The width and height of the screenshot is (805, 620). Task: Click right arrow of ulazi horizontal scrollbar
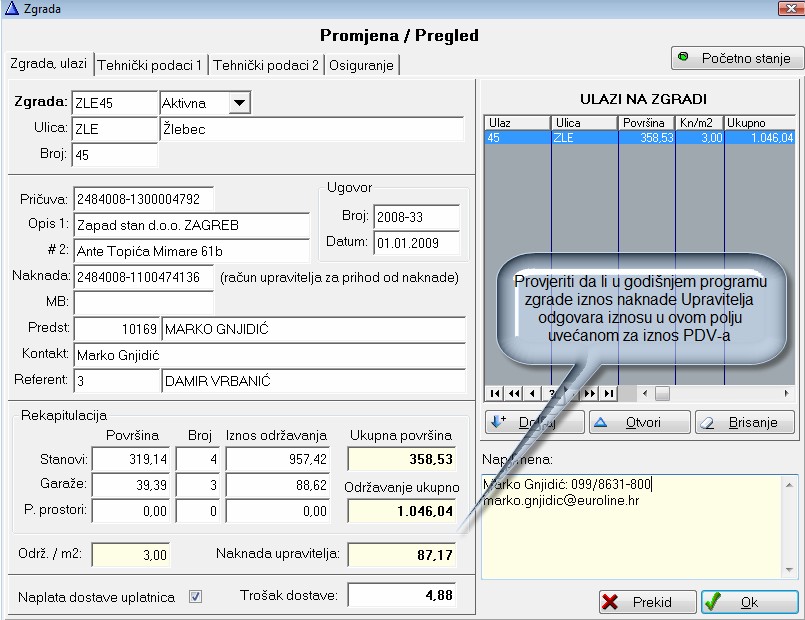click(x=786, y=394)
